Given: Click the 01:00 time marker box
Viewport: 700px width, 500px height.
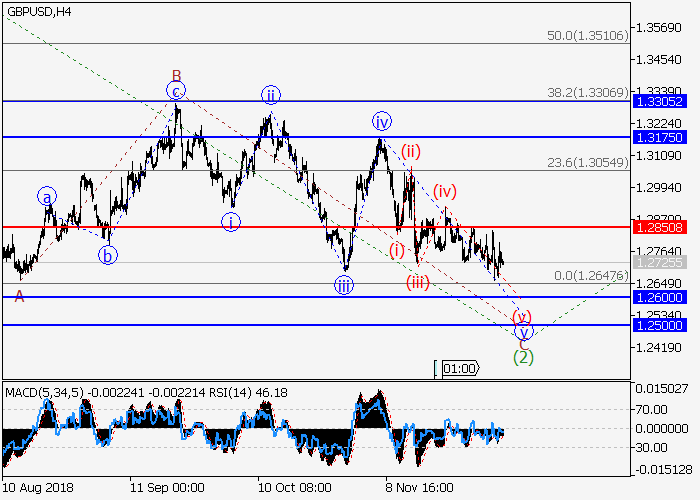Looking at the screenshot, I should (459, 368).
